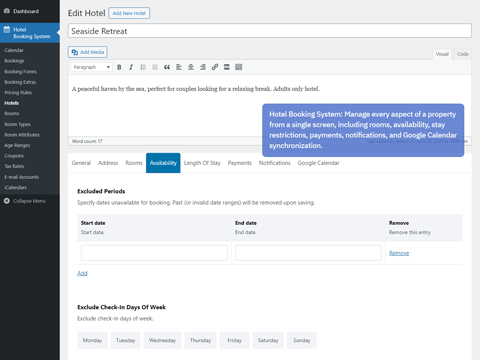The width and height of the screenshot is (480, 360).
Task: Toggle the editor toolbar toggle icon
Action: pyautogui.click(x=239, y=67)
